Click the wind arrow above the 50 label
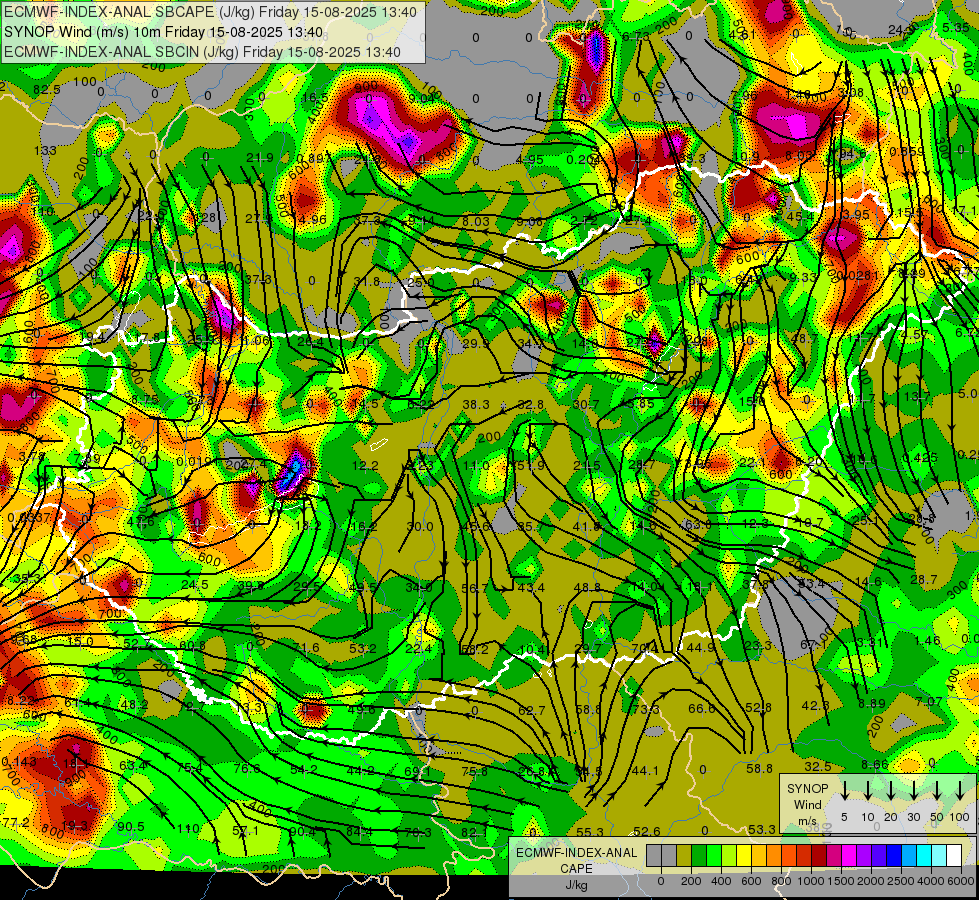 coord(937,791)
